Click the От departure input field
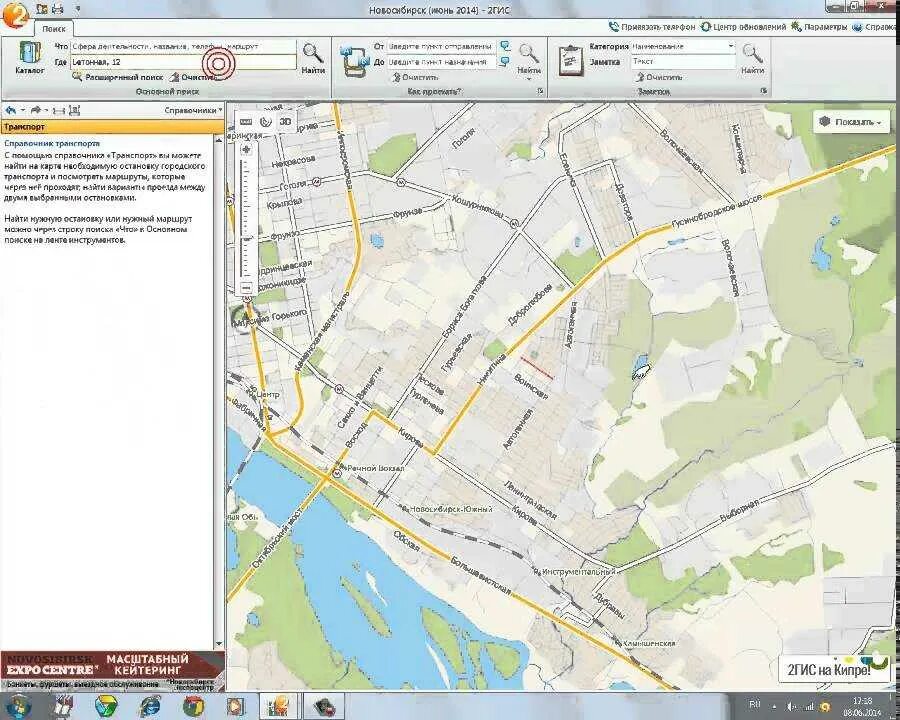Image resolution: width=900 pixels, height=720 pixels. tap(441, 46)
